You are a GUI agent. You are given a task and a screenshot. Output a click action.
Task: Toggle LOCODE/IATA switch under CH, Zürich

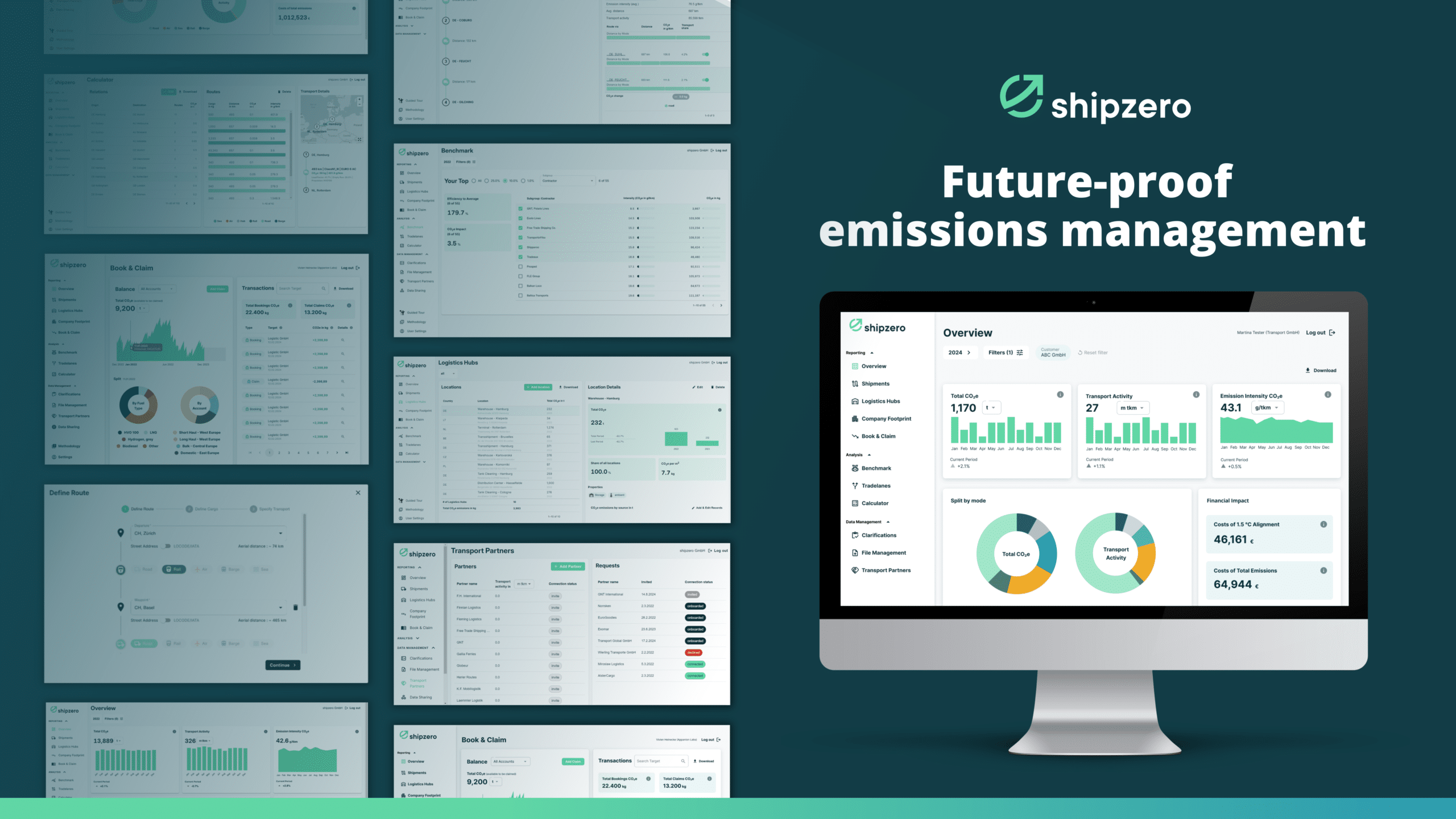click(x=167, y=546)
